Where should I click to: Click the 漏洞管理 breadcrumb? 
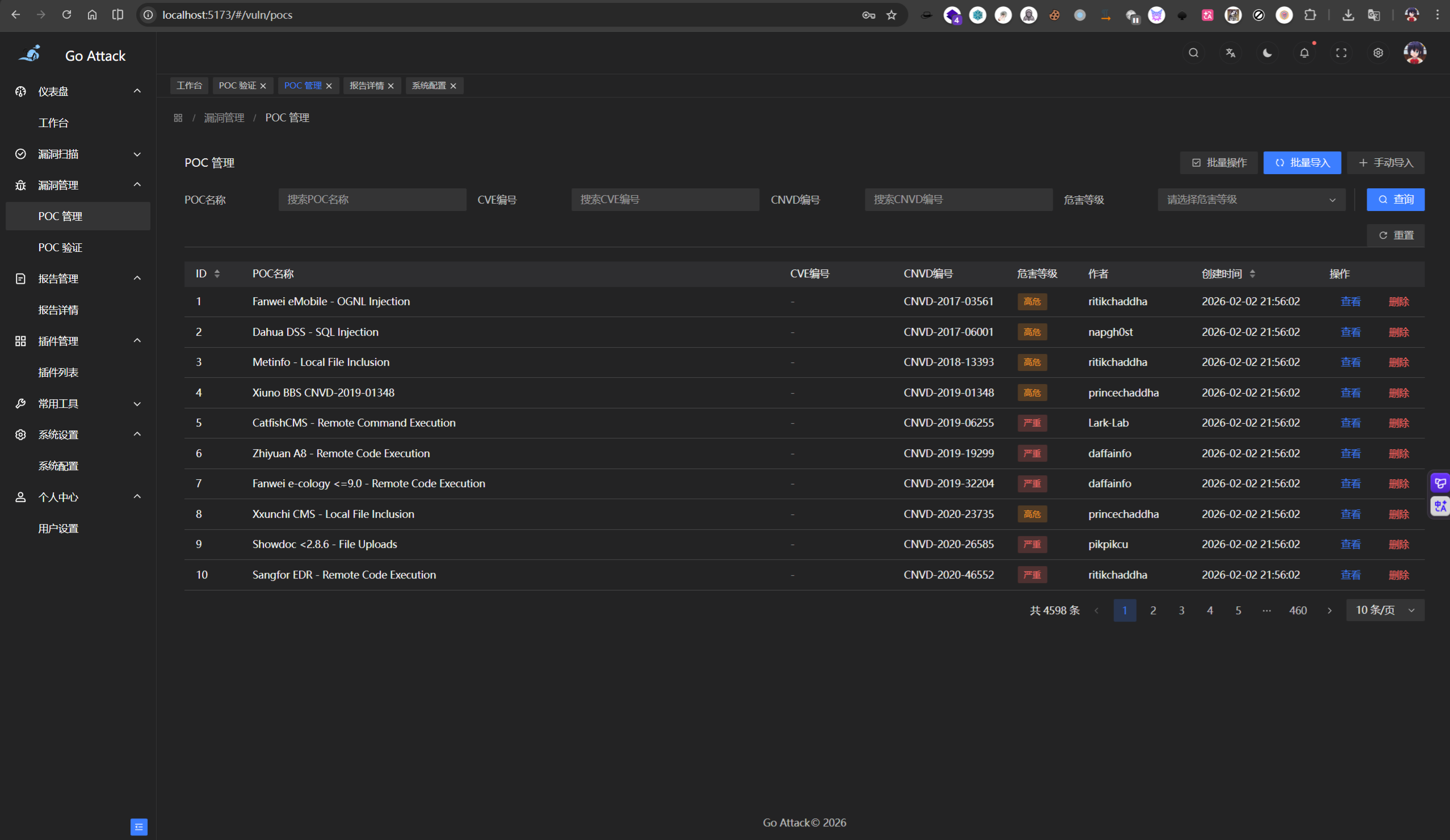224,118
